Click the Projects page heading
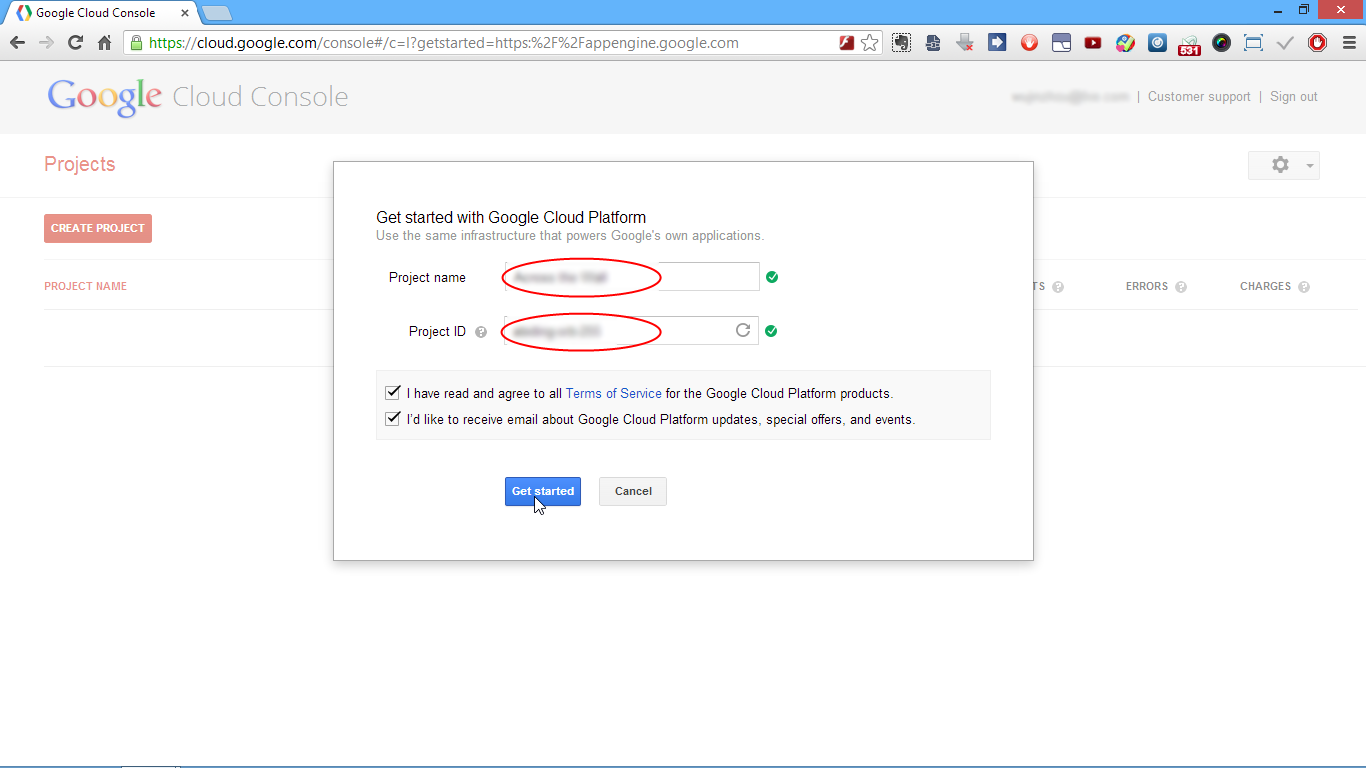Viewport: 1366px width, 768px height. pos(80,164)
